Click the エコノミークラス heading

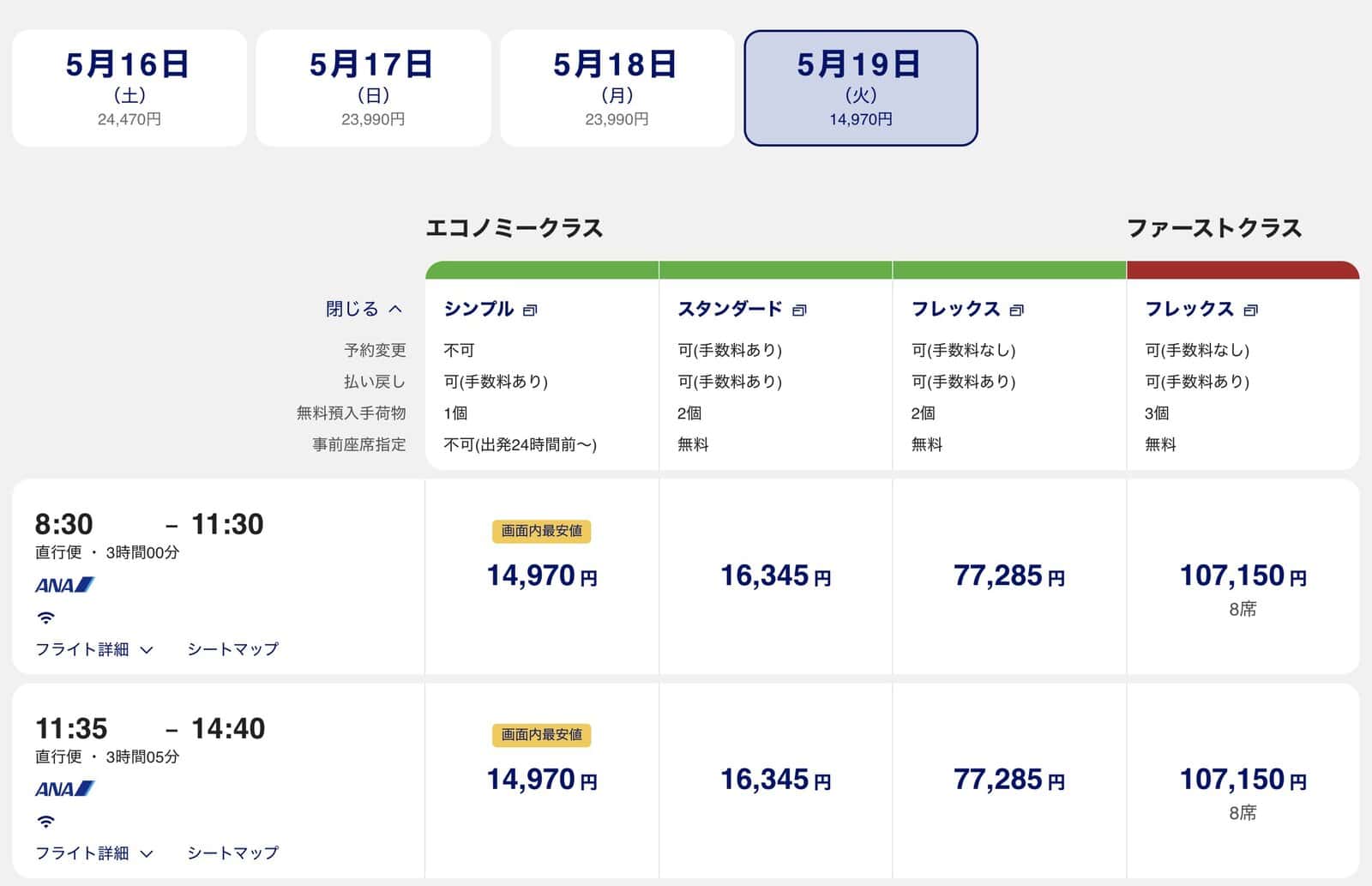pos(514,228)
